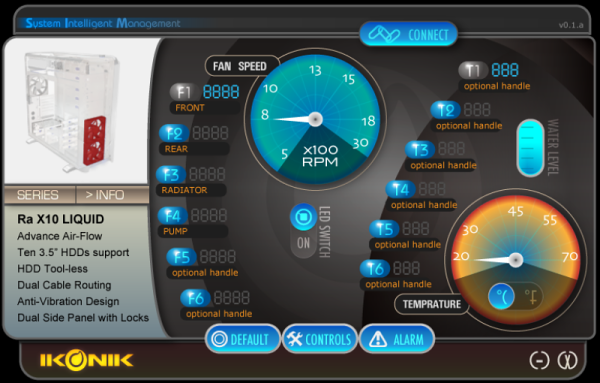Select the F2 rear fan icon

click(174, 134)
